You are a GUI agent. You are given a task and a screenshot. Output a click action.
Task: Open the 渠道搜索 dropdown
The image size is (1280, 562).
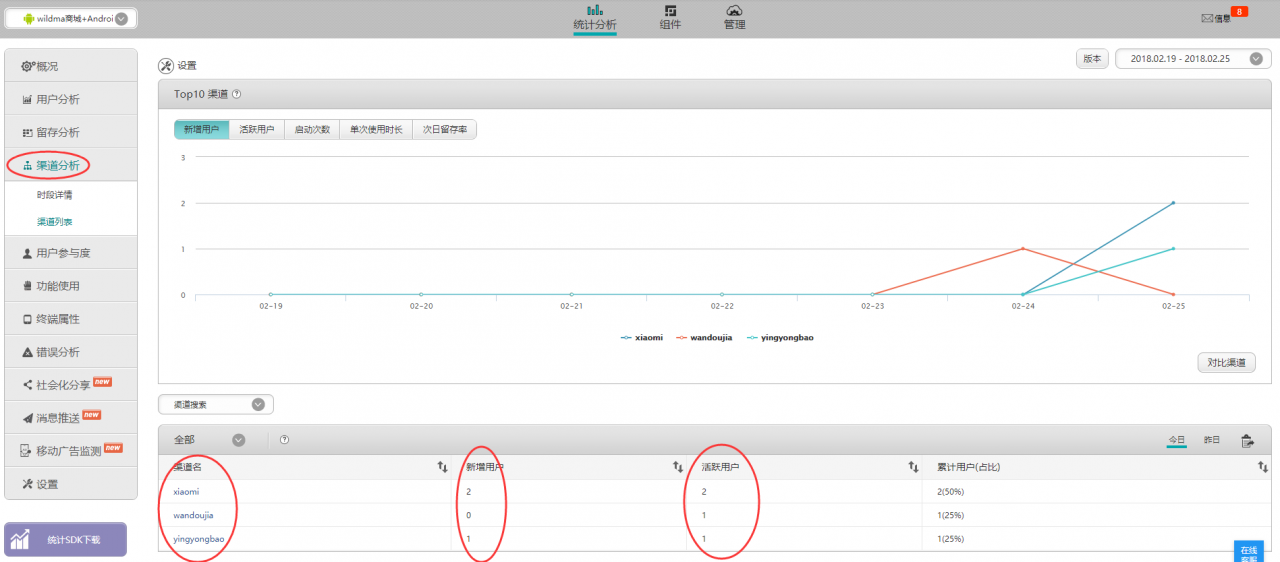pyautogui.click(x=216, y=404)
